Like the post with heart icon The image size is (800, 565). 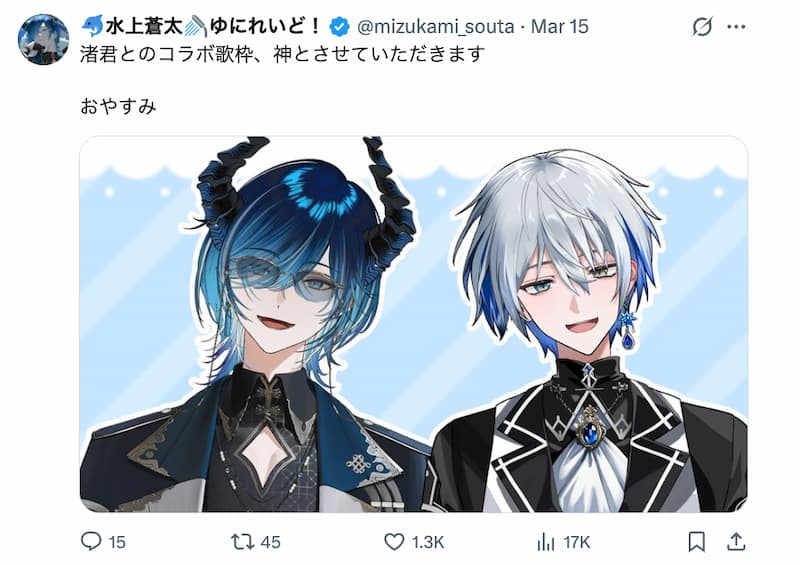(x=394, y=542)
